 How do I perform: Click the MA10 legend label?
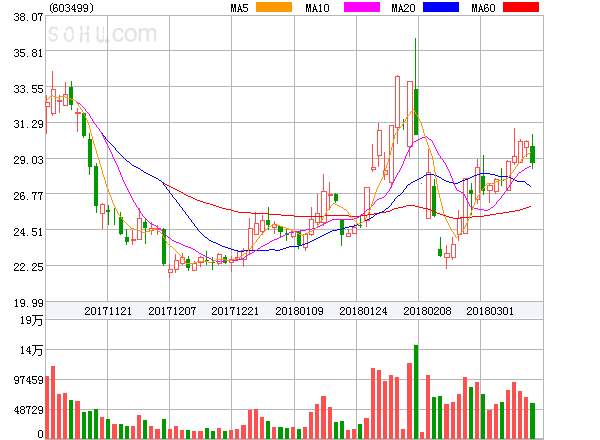click(x=317, y=8)
